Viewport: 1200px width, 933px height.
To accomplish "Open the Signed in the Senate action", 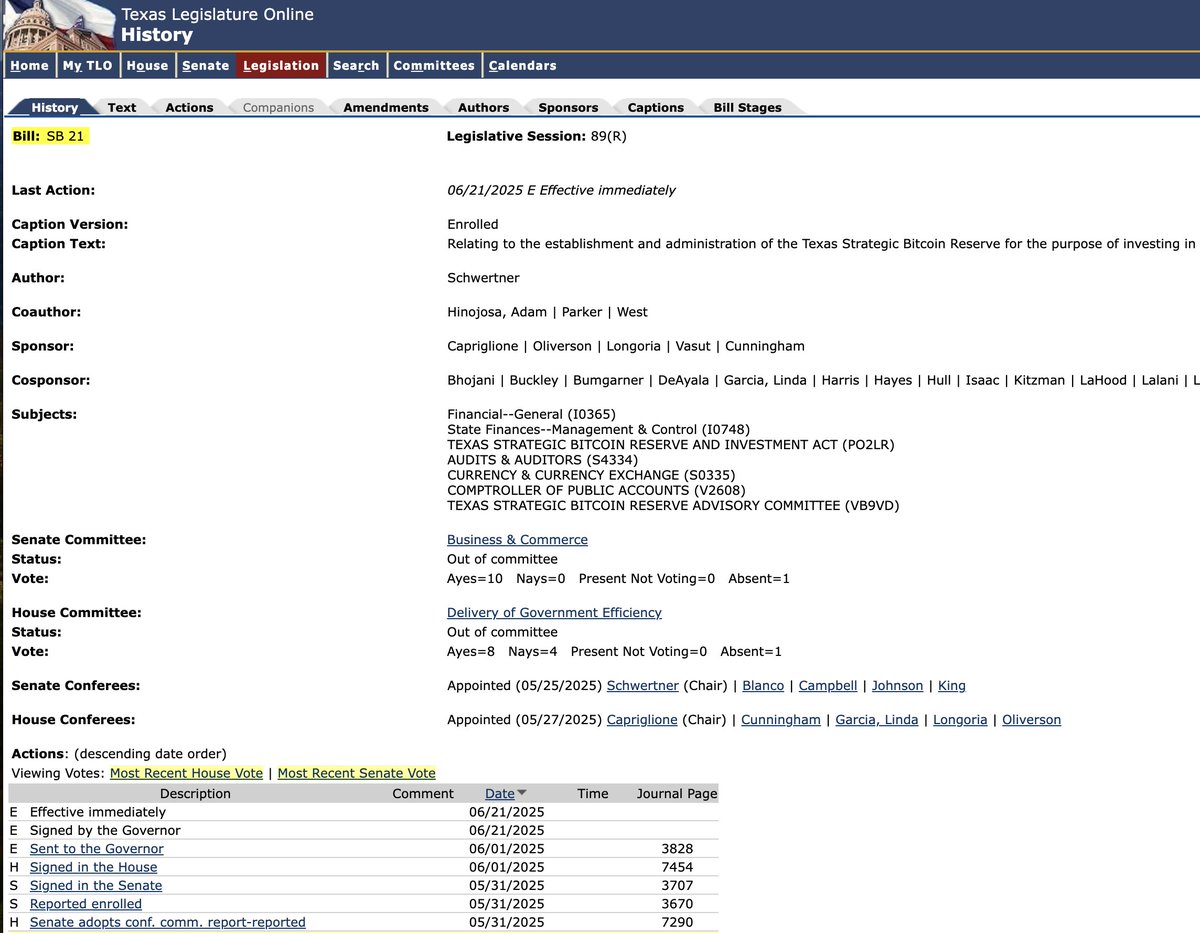I will [96, 886].
